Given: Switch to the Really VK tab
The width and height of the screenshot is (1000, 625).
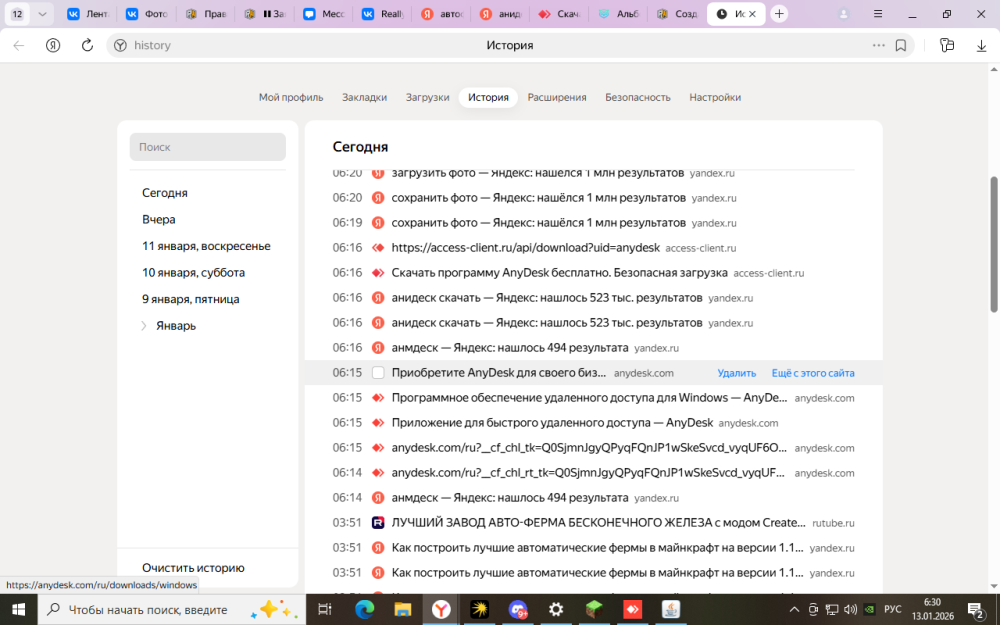Looking at the screenshot, I should [382, 13].
